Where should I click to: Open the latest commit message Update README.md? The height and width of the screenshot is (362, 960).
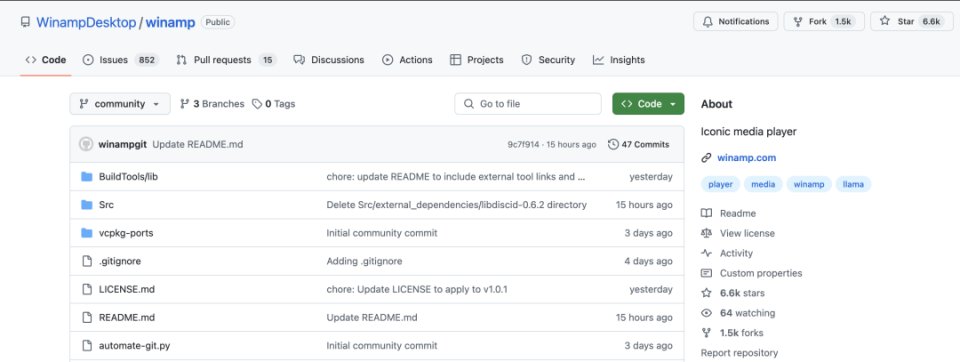(x=198, y=145)
